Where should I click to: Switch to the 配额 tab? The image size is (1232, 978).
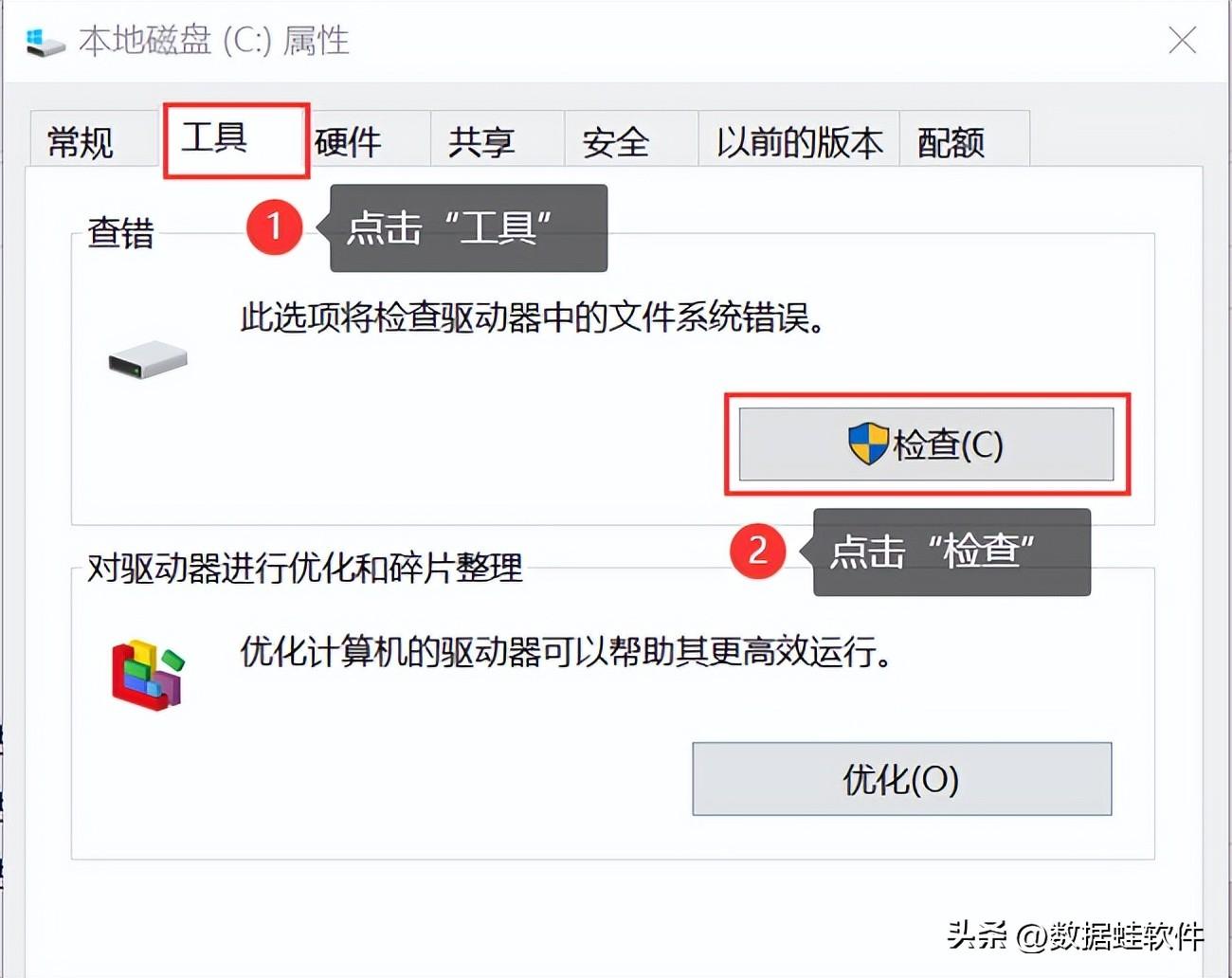951,140
